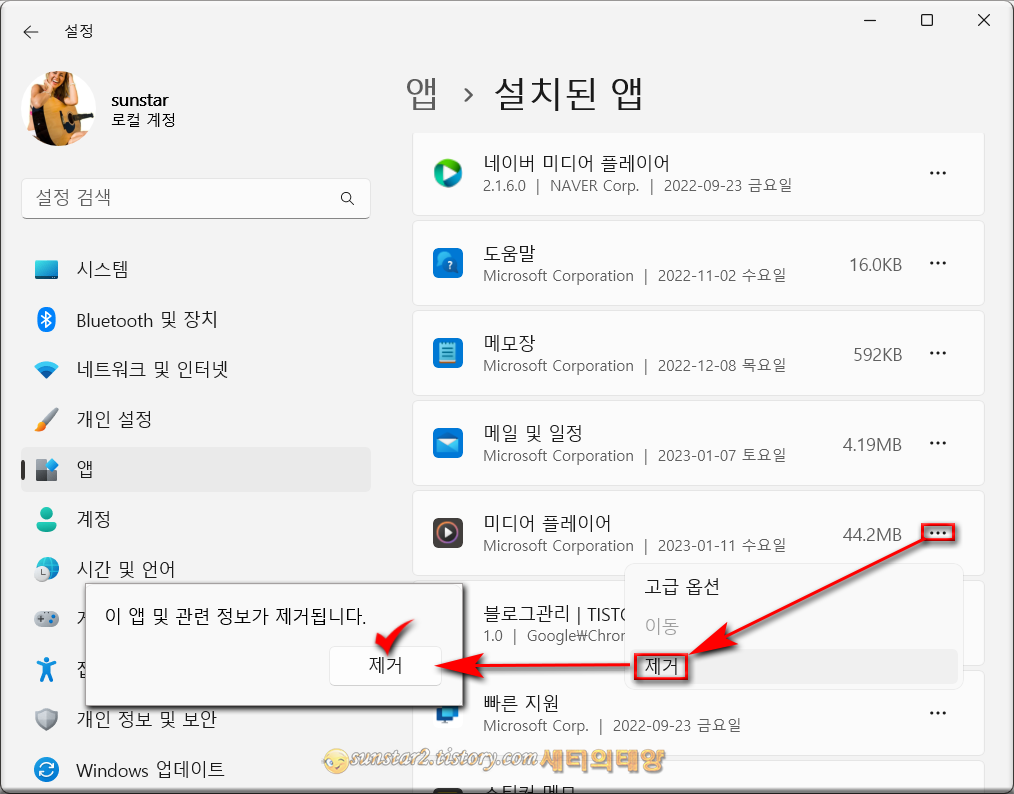This screenshot has height=794, width=1014.
Task: Click the back arrow at top left
Action: tap(30, 31)
